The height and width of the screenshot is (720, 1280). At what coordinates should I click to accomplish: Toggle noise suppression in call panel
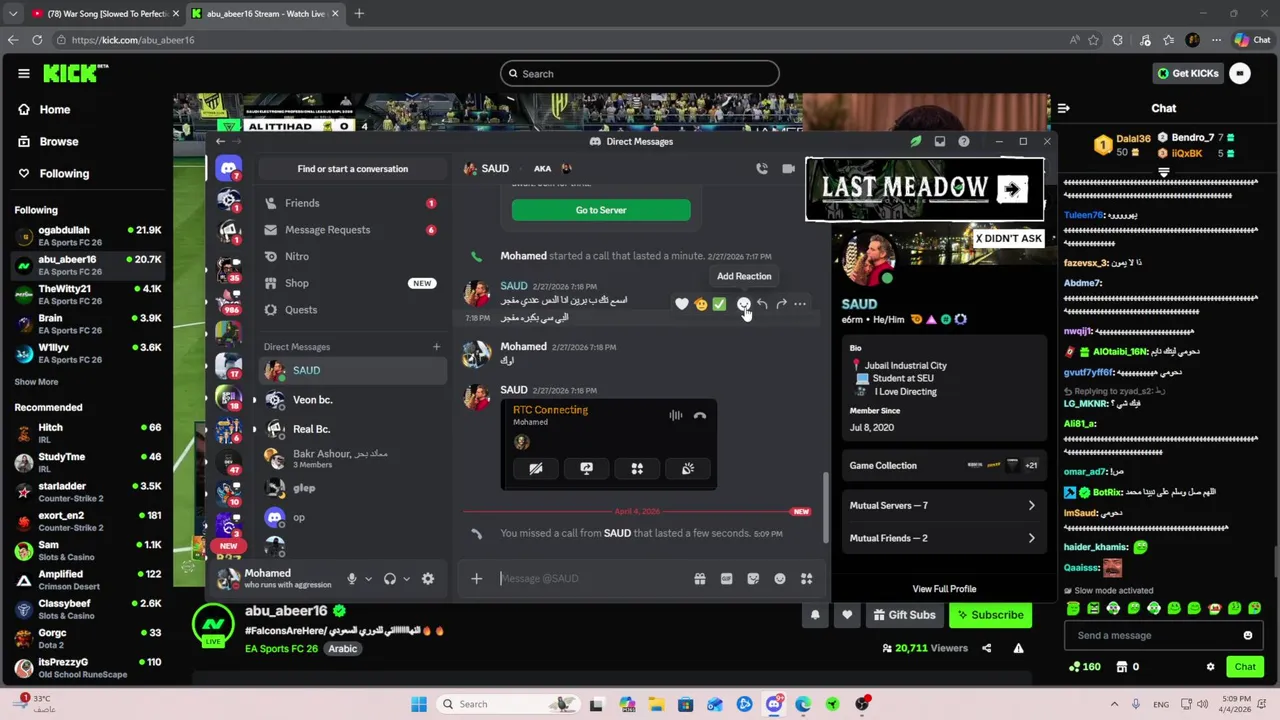click(x=676, y=416)
